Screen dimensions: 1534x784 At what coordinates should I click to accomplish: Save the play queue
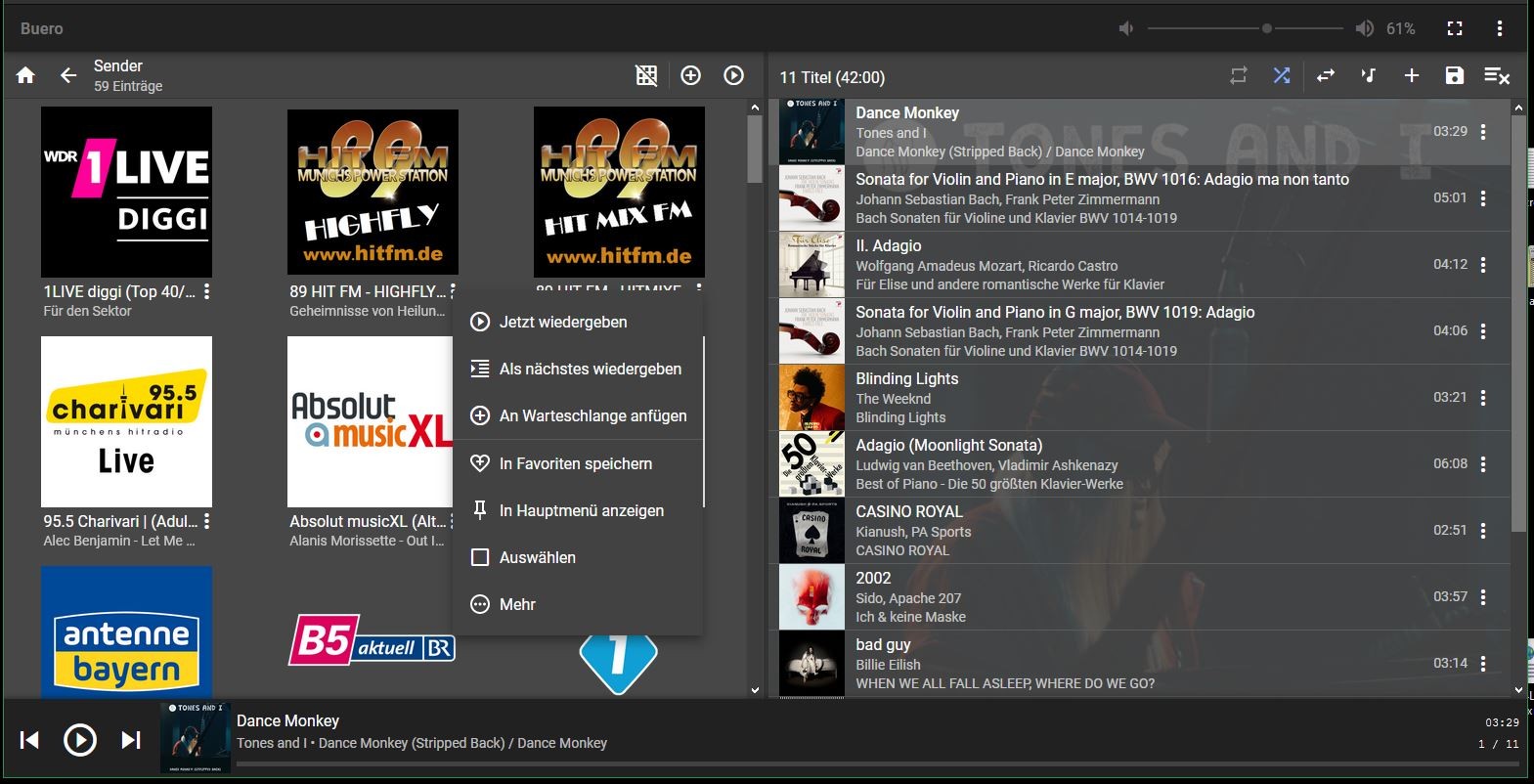[x=1455, y=75]
